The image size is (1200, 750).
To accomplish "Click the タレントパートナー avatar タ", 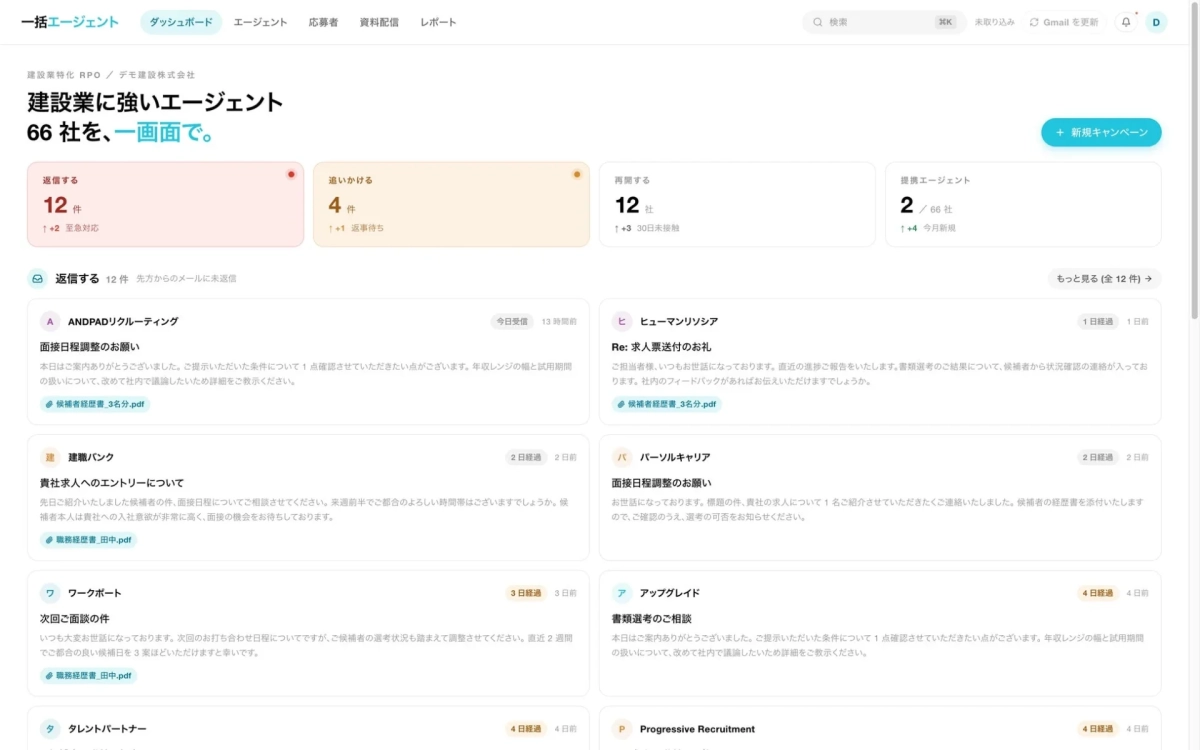I will (x=50, y=729).
